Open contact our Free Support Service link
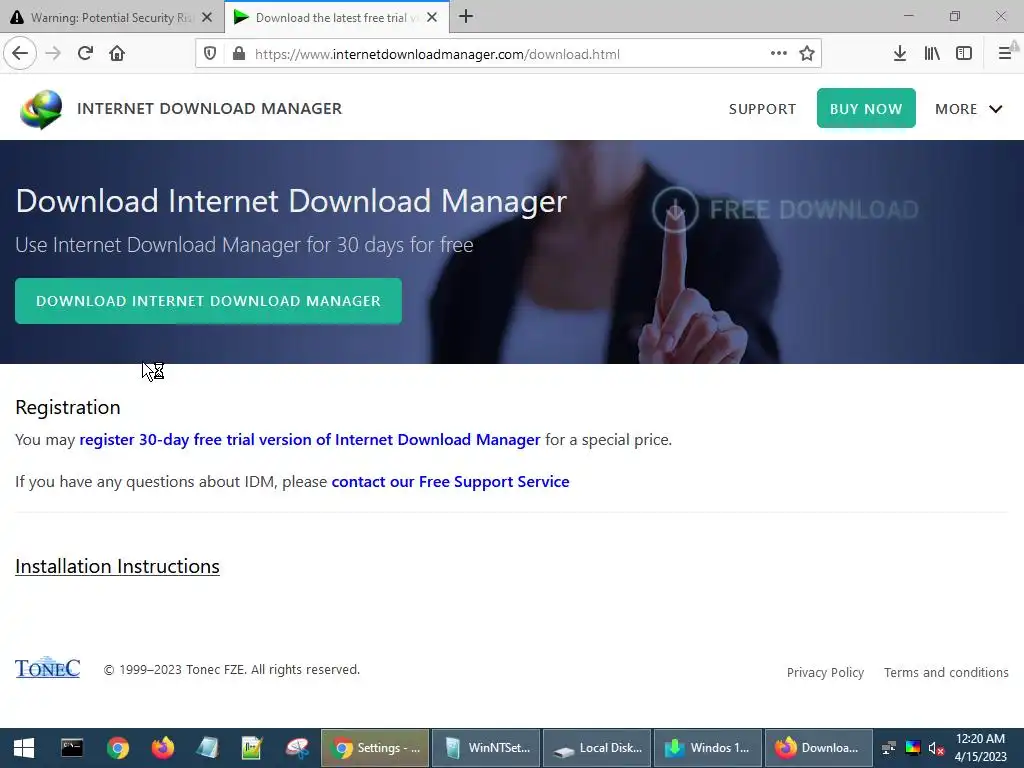The width and height of the screenshot is (1024, 768). (x=451, y=481)
